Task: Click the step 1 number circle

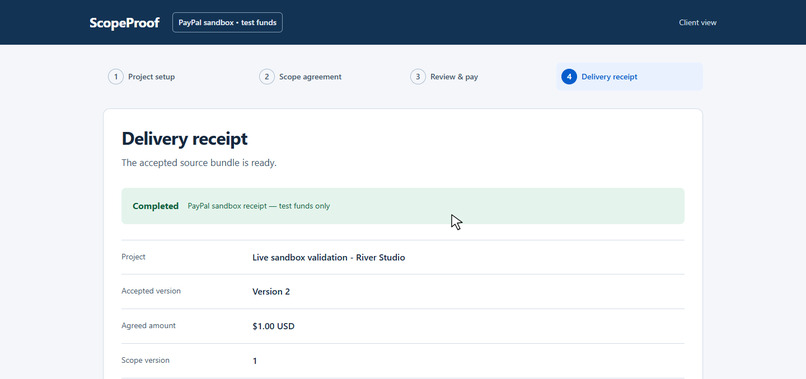Action: (x=116, y=77)
